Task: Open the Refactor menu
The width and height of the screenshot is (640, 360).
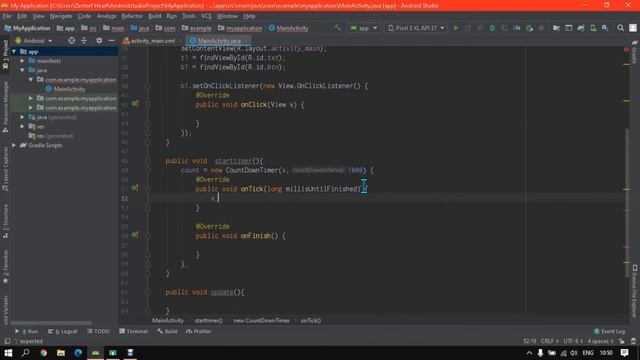Action: tap(132, 16)
